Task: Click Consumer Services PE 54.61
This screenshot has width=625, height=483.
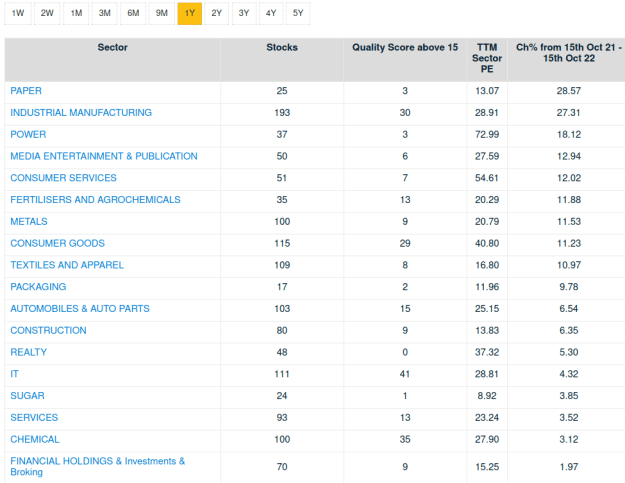Action: pyautogui.click(x=487, y=178)
